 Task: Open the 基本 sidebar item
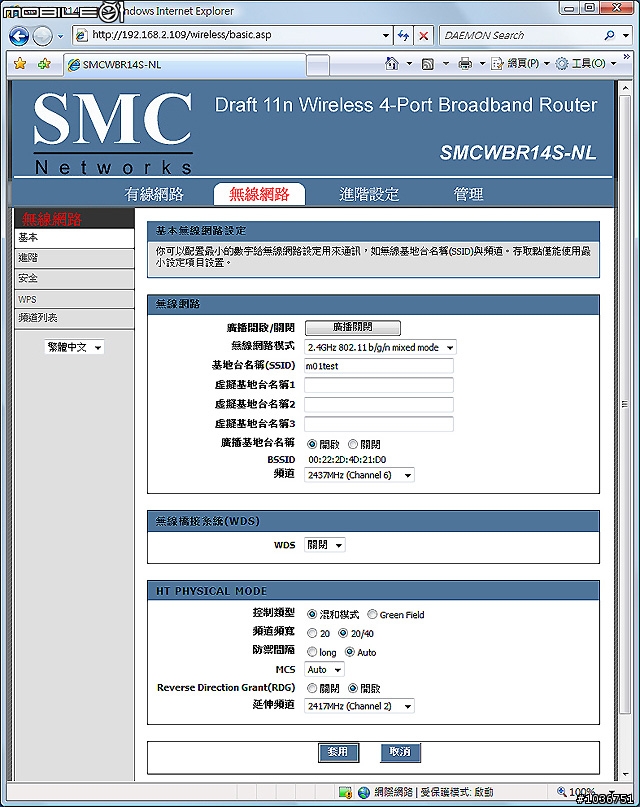(75, 238)
